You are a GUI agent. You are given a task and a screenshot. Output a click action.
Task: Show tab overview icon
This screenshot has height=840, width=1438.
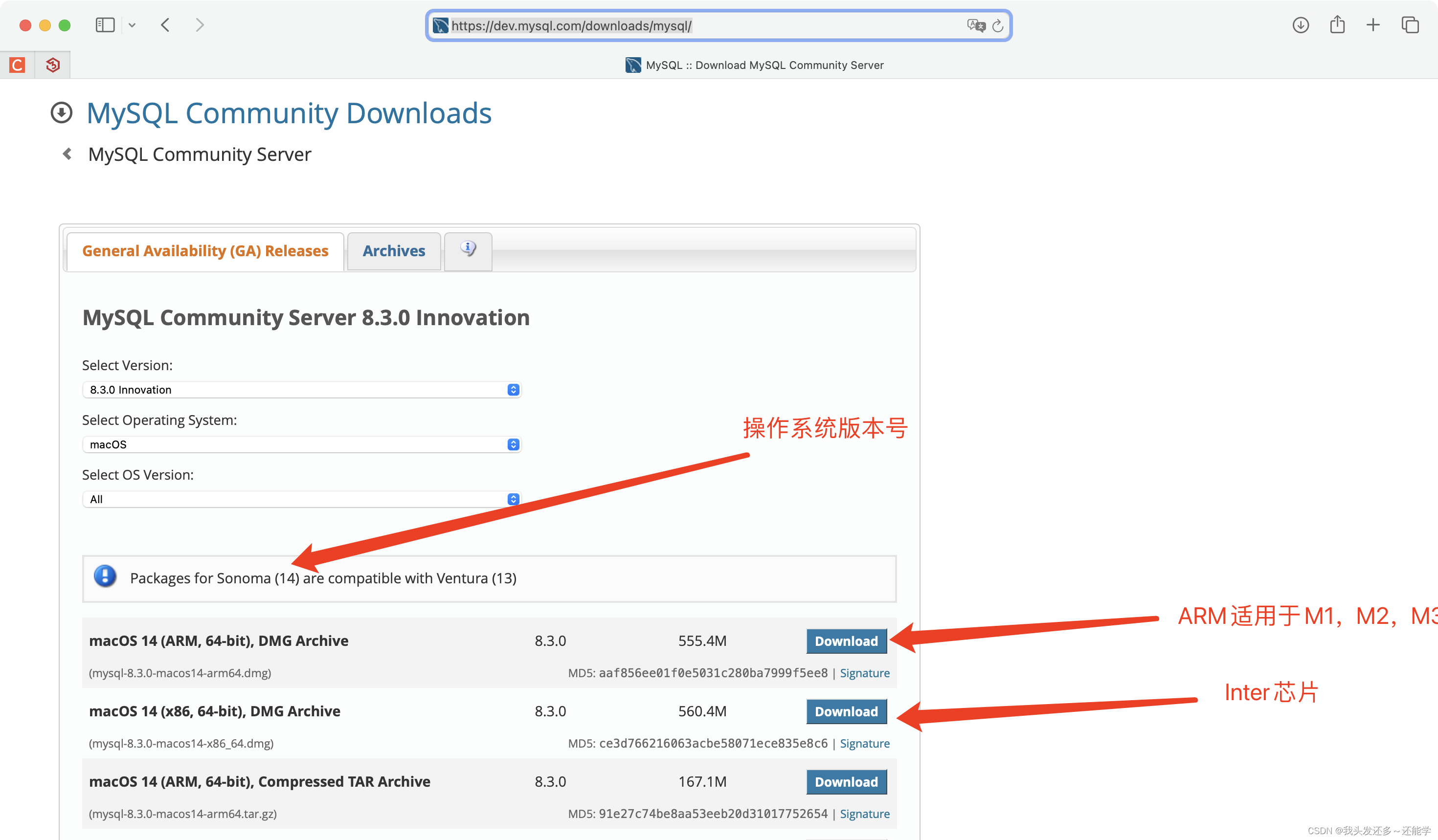point(1410,25)
